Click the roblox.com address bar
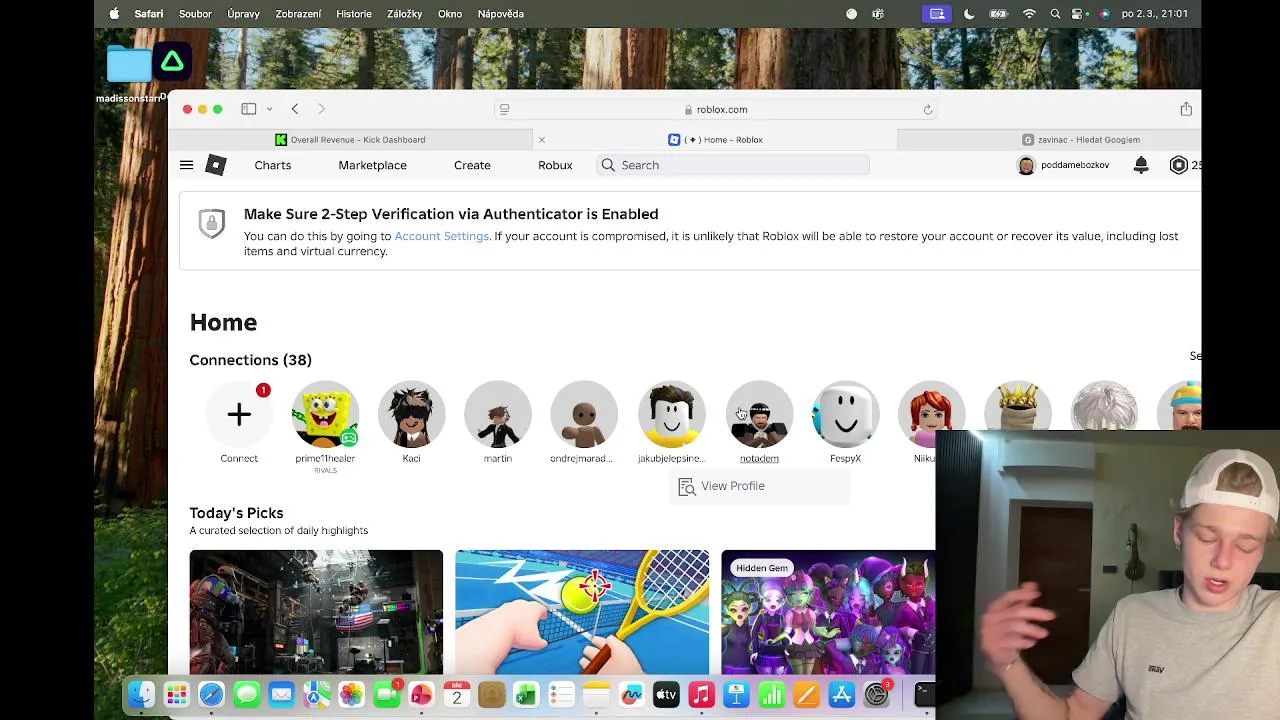Image resolution: width=1280 pixels, height=720 pixels. [716, 109]
